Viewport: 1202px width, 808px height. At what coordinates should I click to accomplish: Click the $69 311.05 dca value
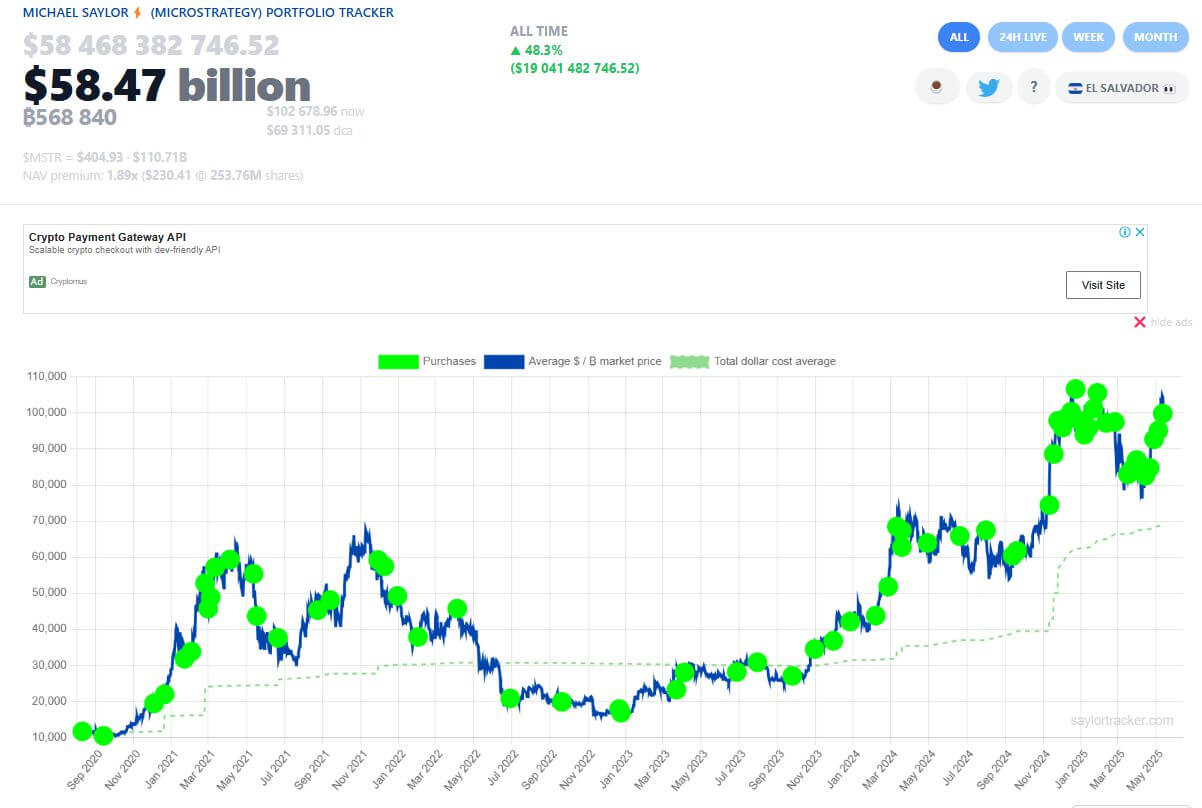click(309, 130)
